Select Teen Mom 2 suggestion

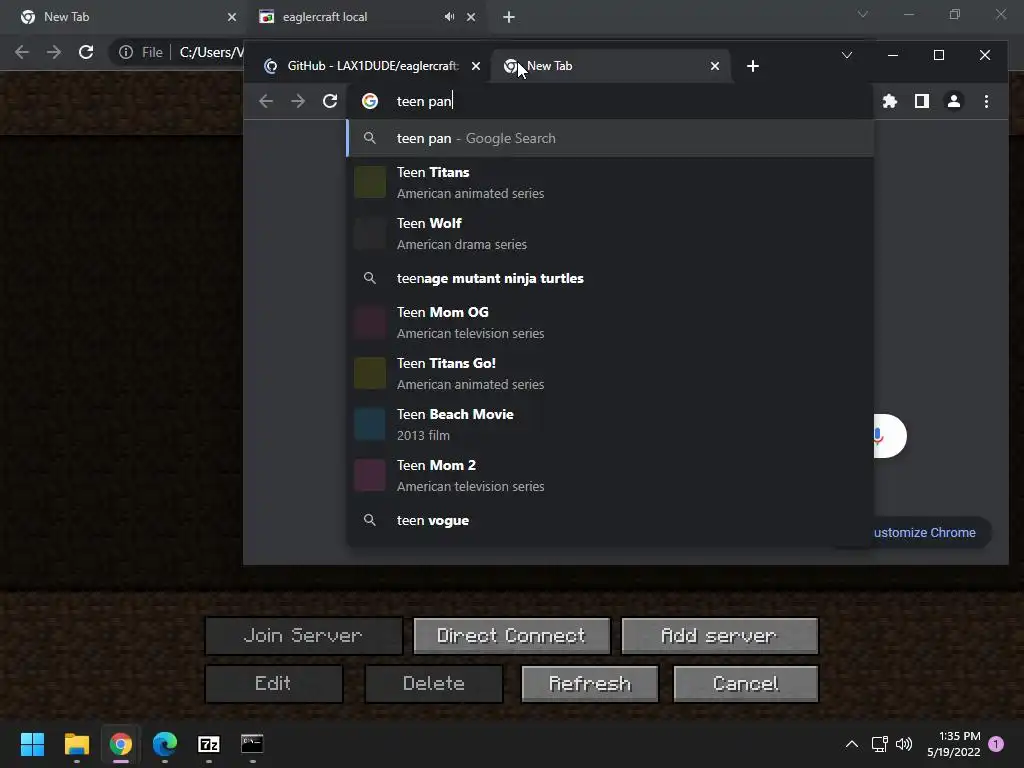[610, 475]
